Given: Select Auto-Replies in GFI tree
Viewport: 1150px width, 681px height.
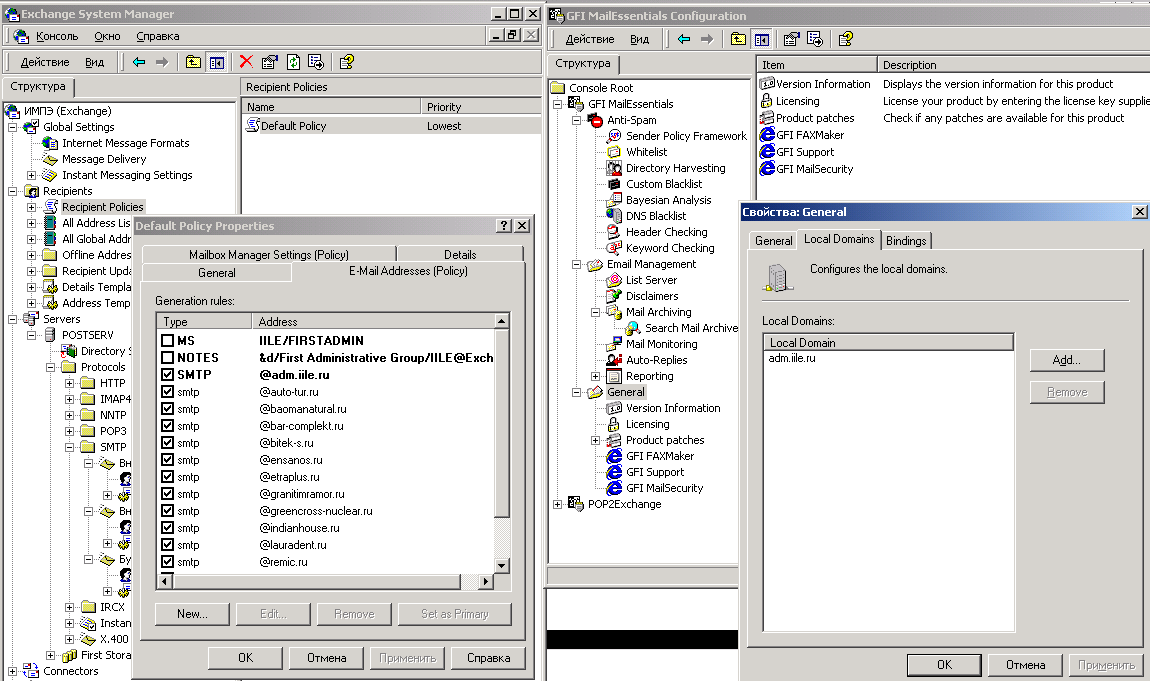Looking at the screenshot, I should point(656,361).
